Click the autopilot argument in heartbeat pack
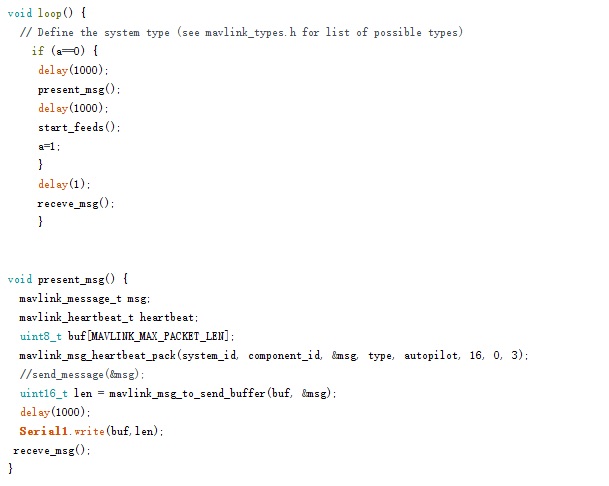Viewport: 609px width, 486px height. pos(431,355)
